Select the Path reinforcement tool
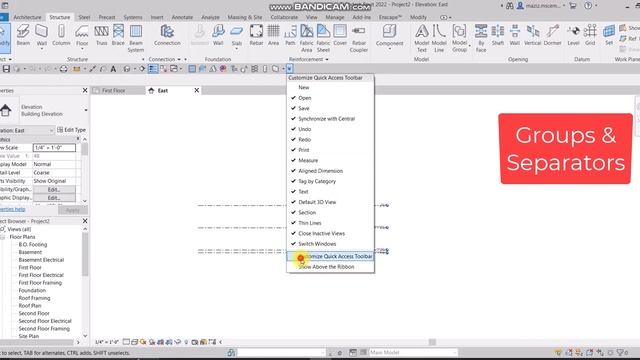 pos(290,35)
